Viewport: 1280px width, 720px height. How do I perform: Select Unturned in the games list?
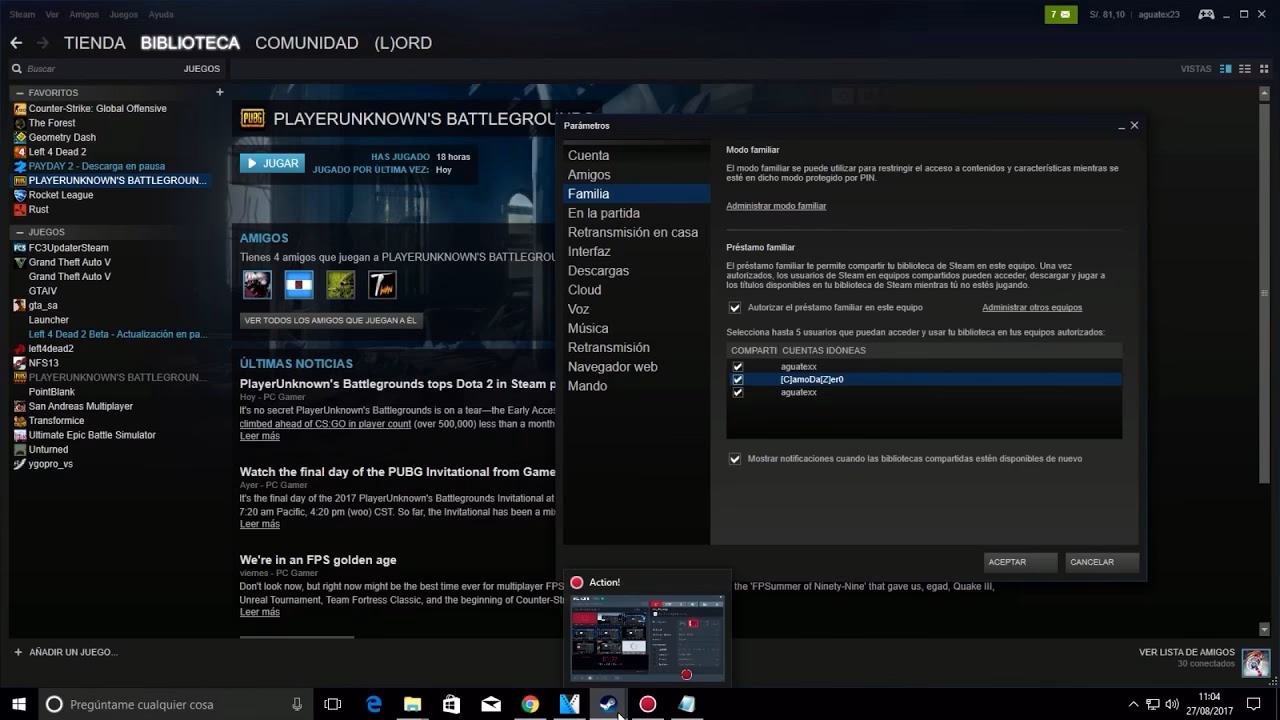coord(48,450)
